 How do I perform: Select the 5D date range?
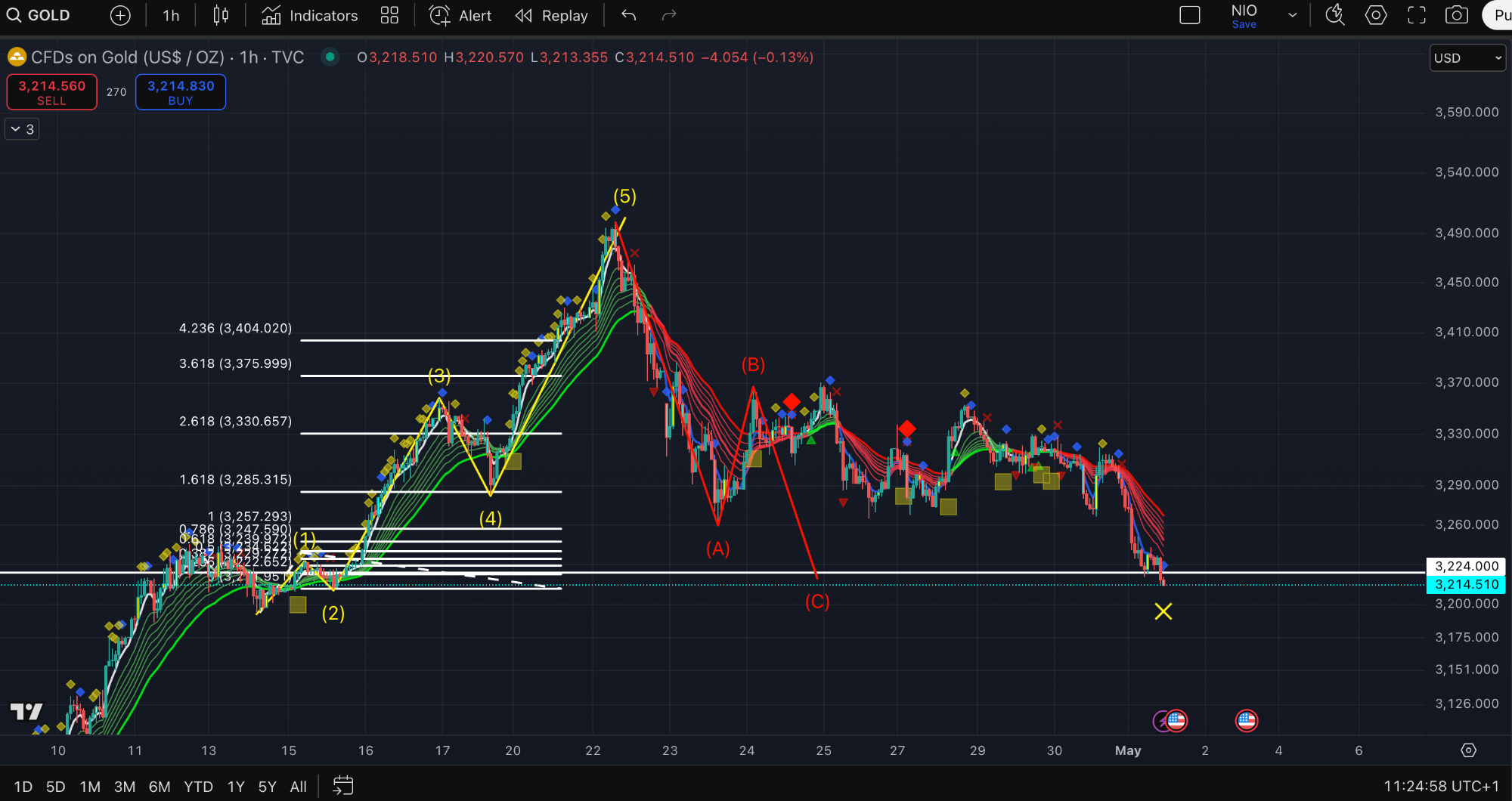55,787
